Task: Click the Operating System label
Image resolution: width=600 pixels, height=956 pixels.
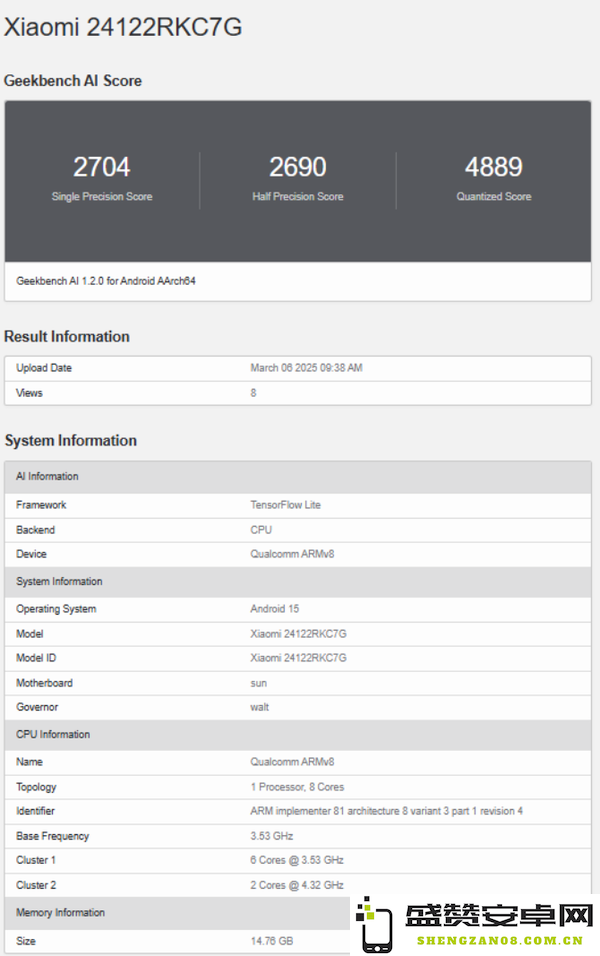Action: 56,608
